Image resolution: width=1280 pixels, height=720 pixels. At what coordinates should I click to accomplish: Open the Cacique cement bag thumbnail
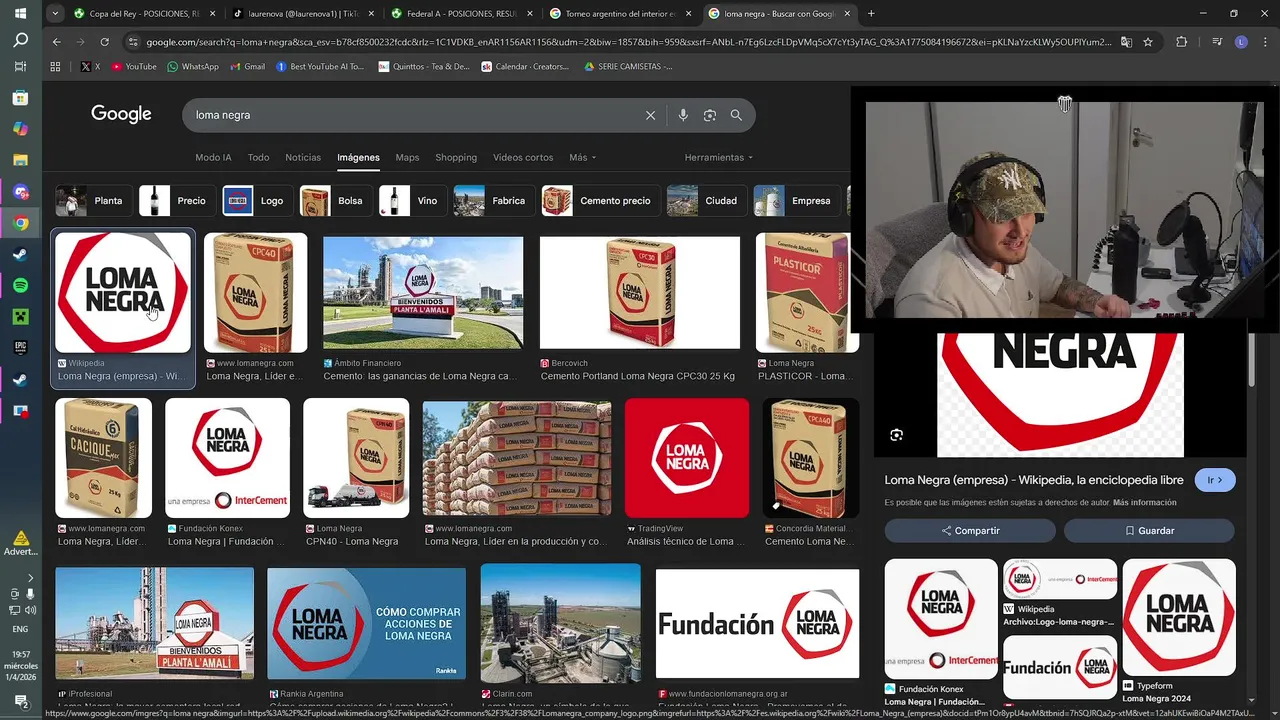pos(103,458)
